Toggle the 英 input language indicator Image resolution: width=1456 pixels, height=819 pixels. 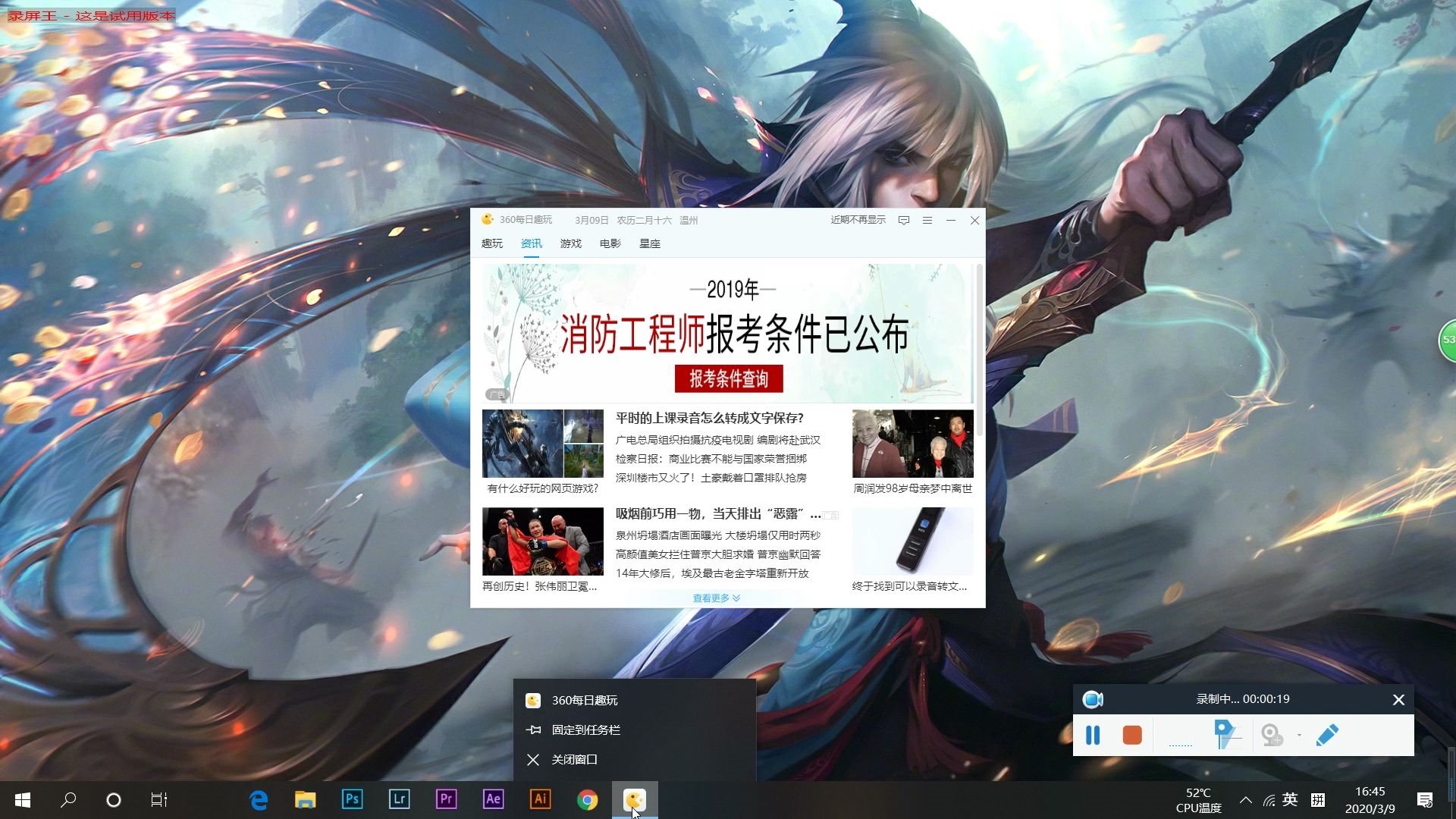pos(1290,799)
